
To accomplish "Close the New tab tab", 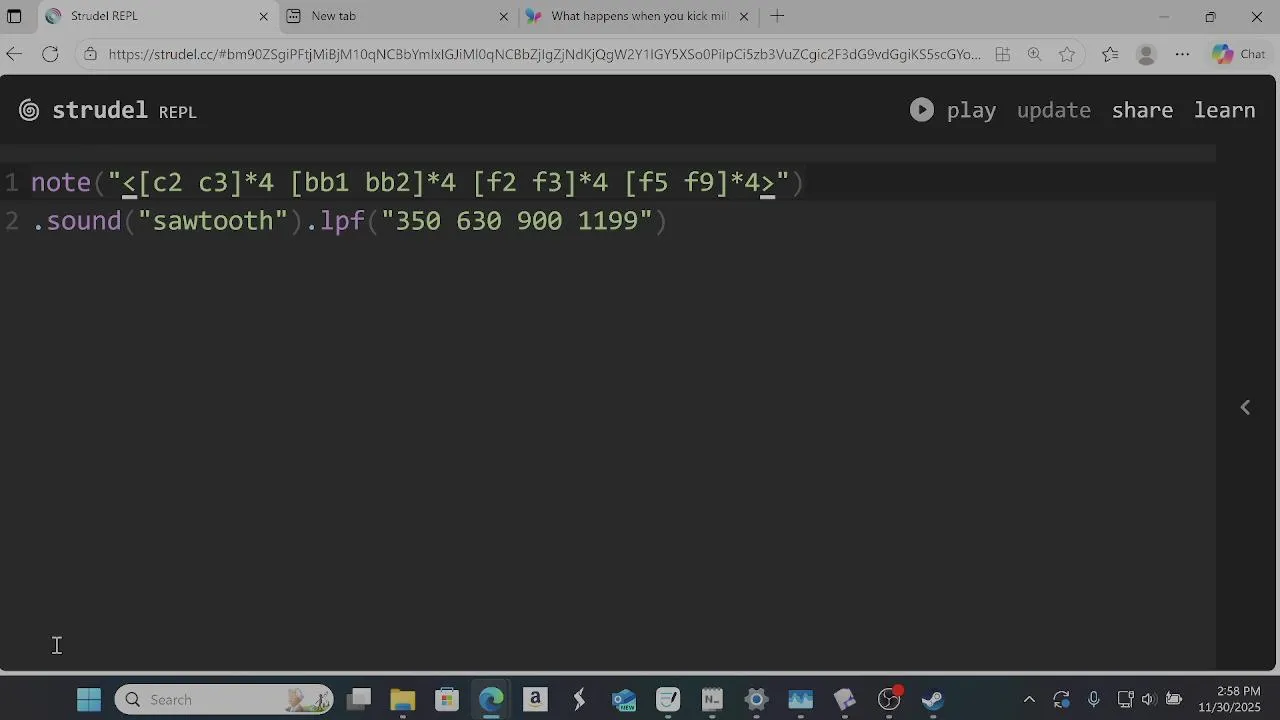I will pos(504,16).
